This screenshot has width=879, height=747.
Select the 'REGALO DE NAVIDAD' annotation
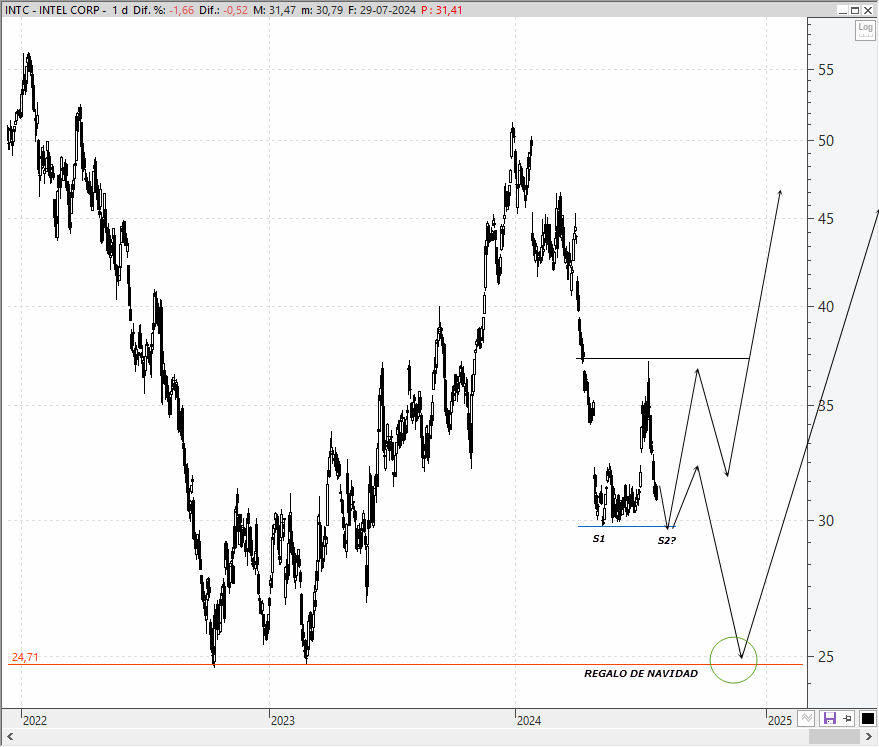point(641,674)
